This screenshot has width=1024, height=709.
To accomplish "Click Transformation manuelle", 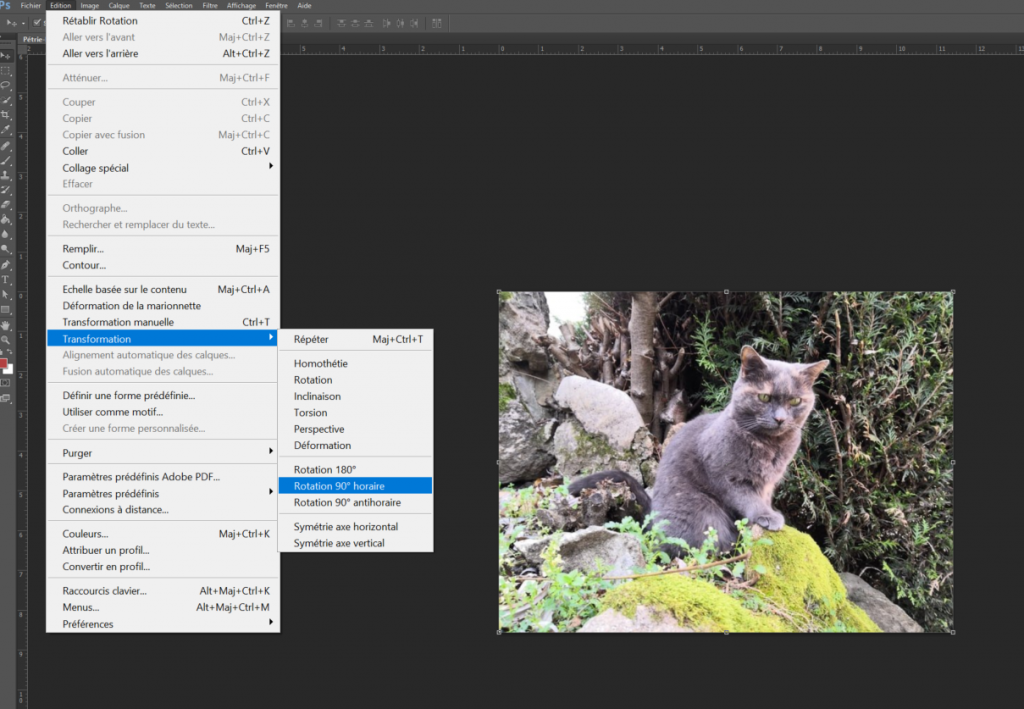I will click(163, 322).
